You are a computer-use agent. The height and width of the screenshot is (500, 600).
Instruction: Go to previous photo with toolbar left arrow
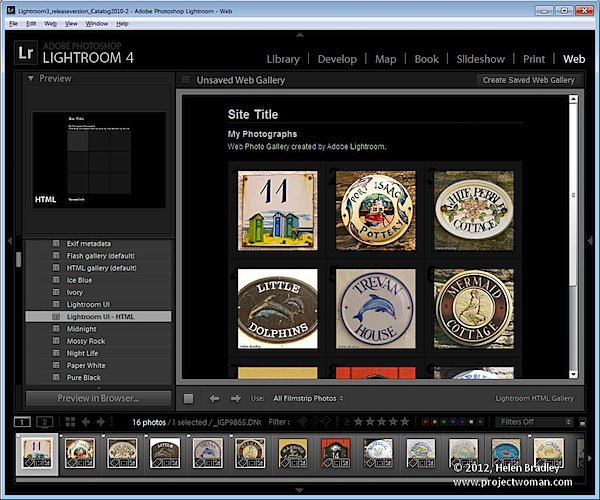point(214,399)
